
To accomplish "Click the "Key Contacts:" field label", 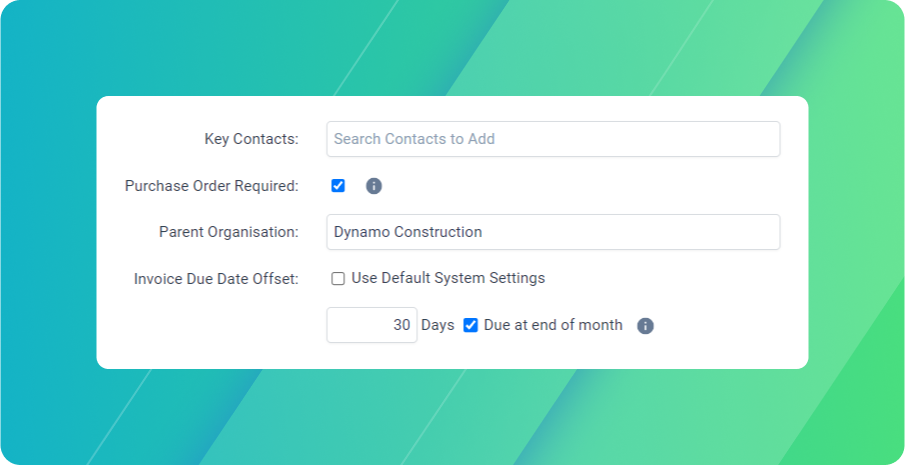I will [x=251, y=139].
